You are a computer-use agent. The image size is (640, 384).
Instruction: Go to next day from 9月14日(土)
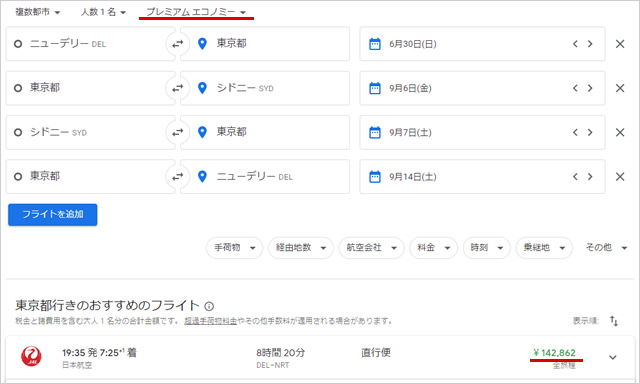coord(590,177)
